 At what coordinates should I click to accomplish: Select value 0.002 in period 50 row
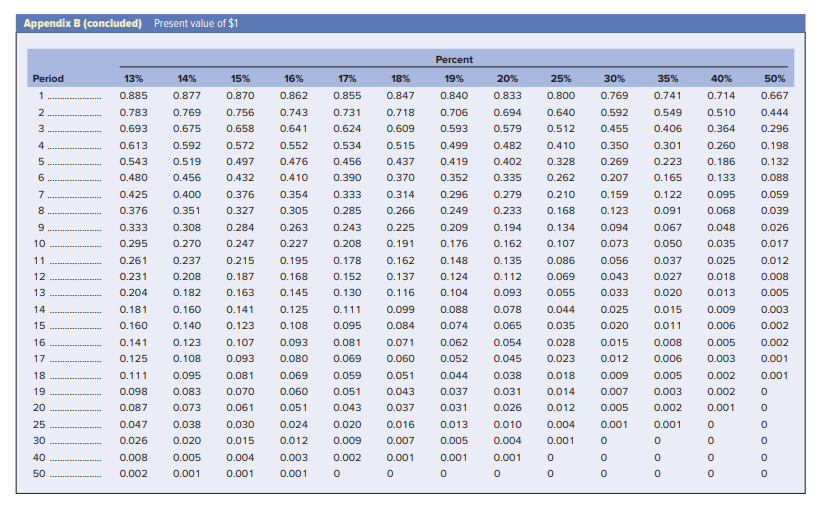134,474
